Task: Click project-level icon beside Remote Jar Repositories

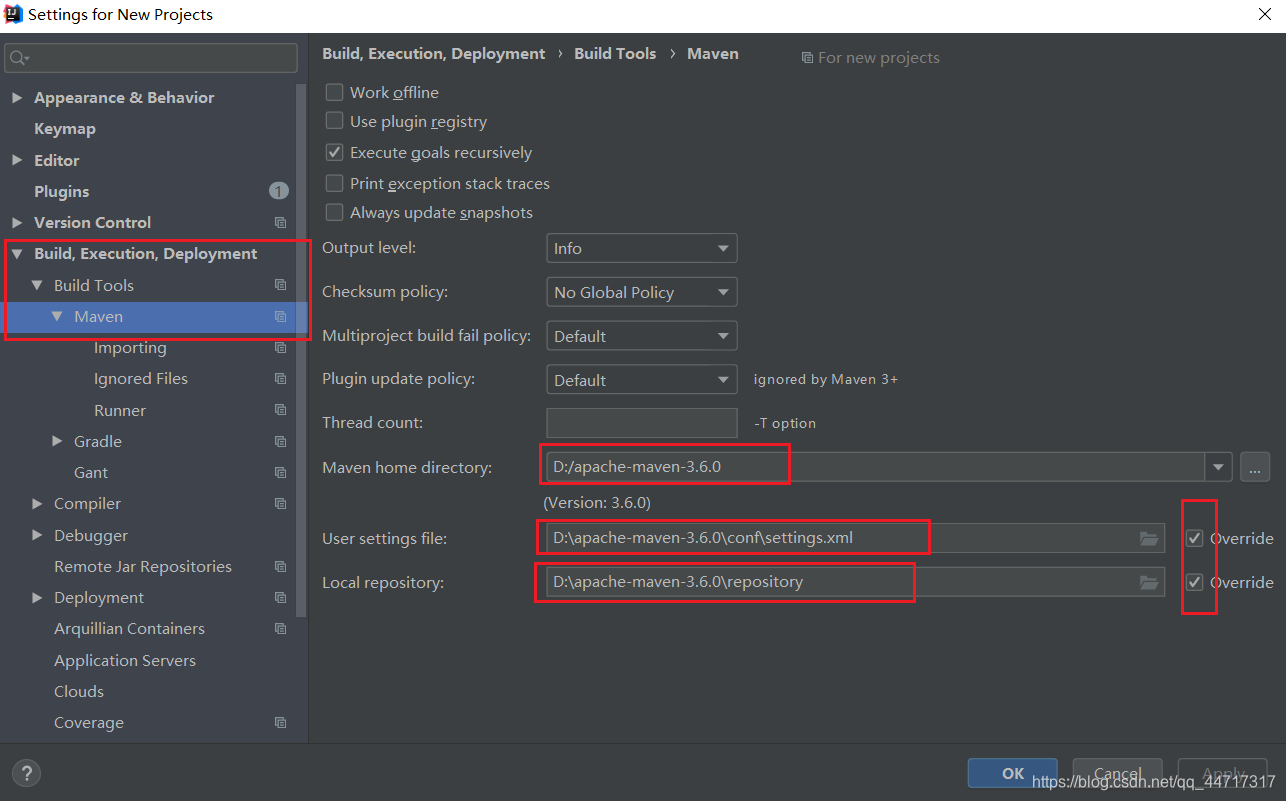Action: (x=281, y=566)
